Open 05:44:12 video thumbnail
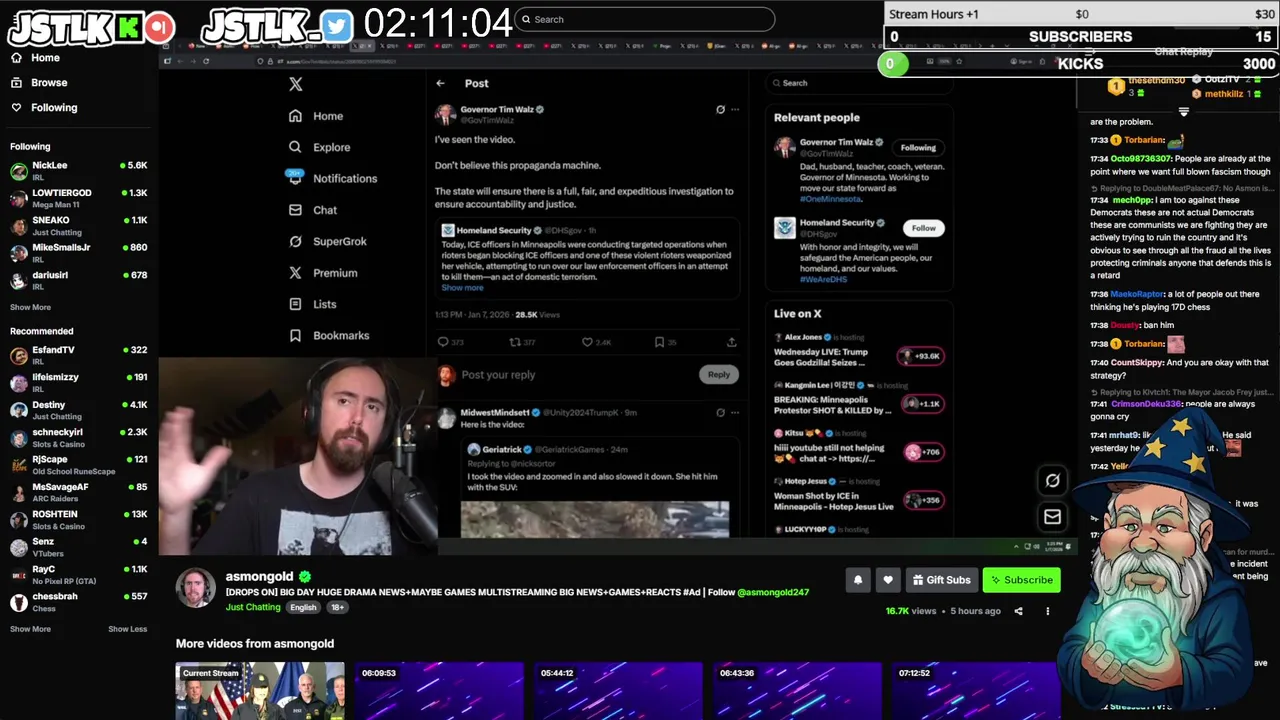Screen dimensions: 1280x720 pyautogui.click(x=618, y=691)
